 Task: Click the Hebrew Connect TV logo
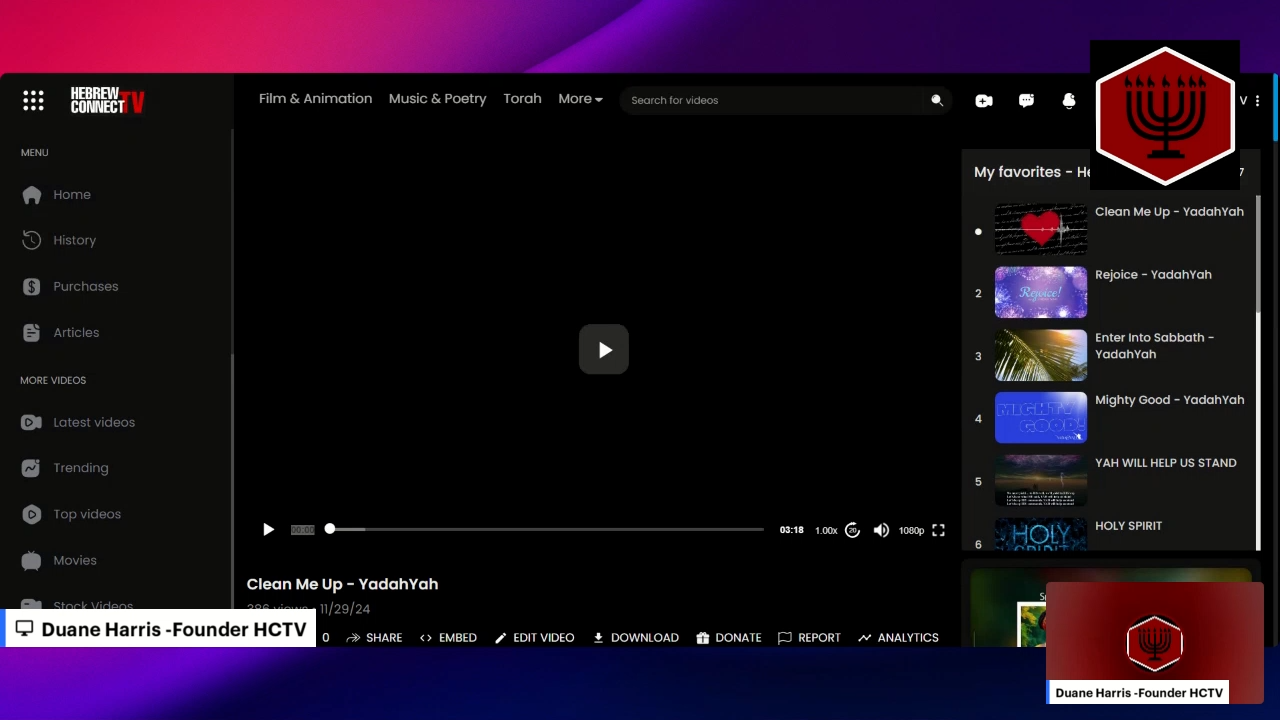click(107, 100)
